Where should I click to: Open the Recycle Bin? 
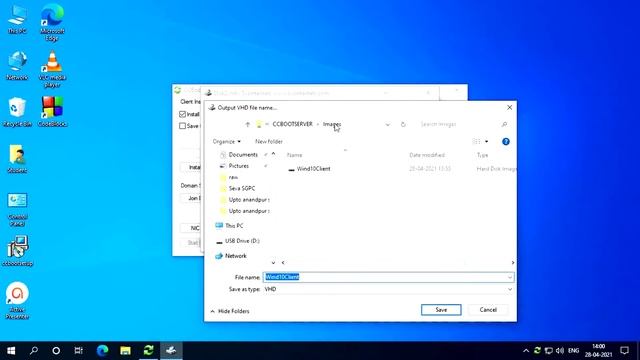[17, 112]
